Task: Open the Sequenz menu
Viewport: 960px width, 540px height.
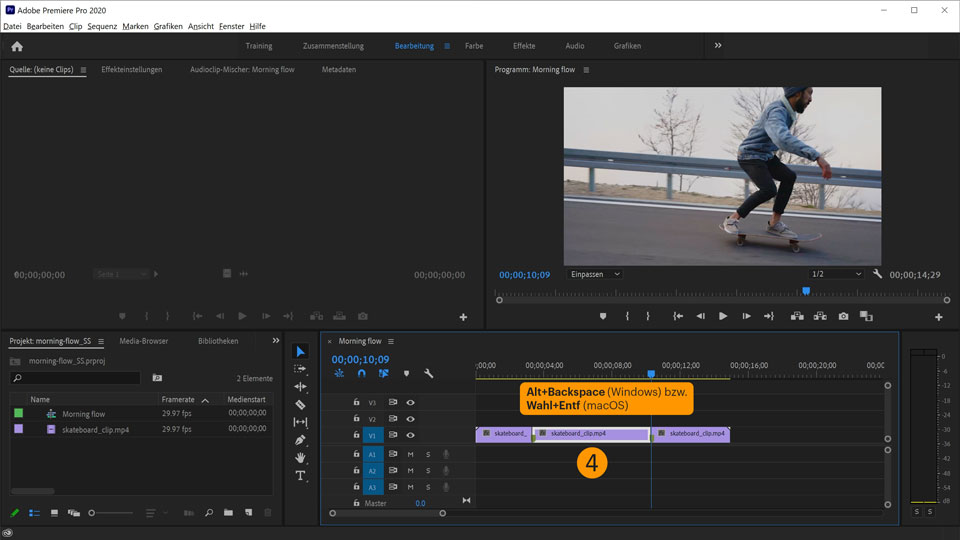Action: click(102, 26)
